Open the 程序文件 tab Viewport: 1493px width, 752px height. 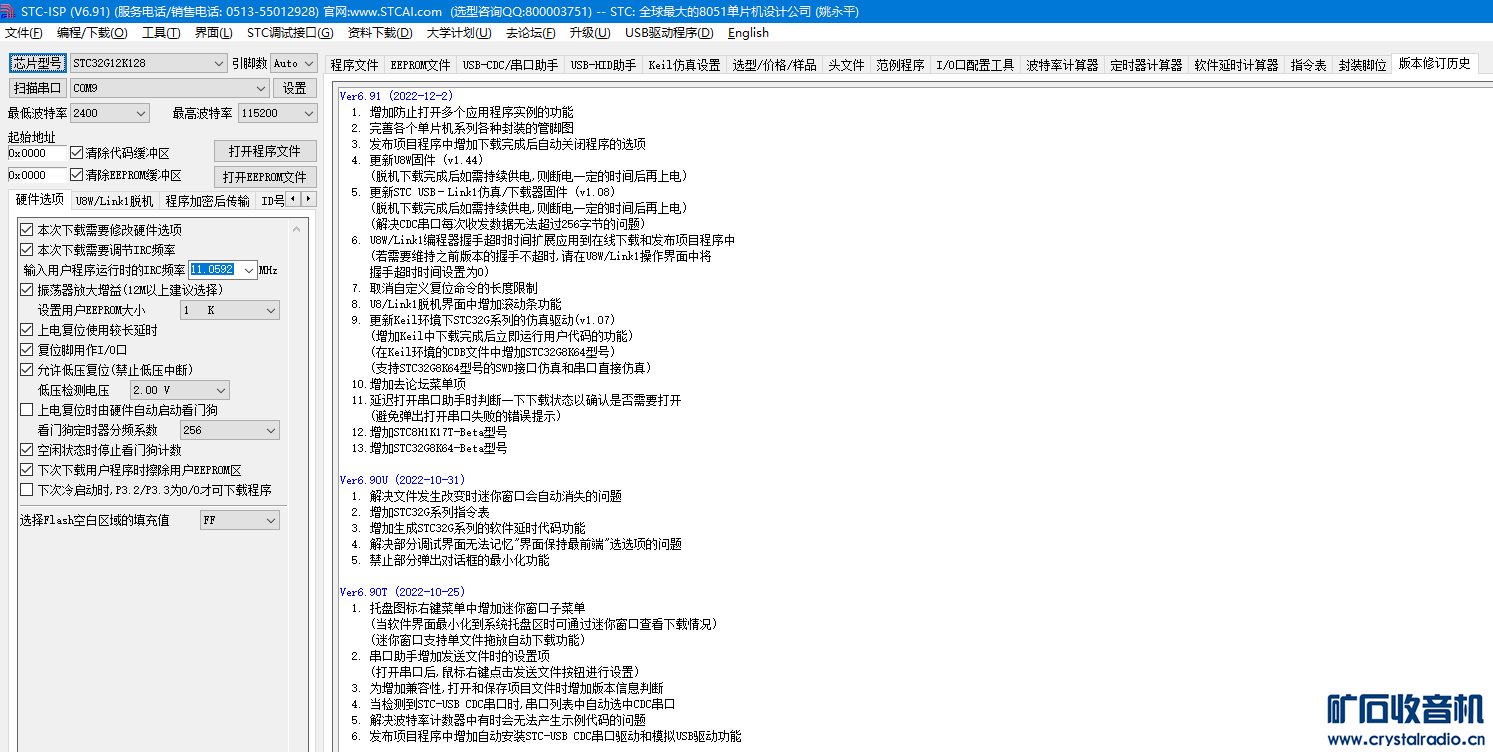[355, 65]
